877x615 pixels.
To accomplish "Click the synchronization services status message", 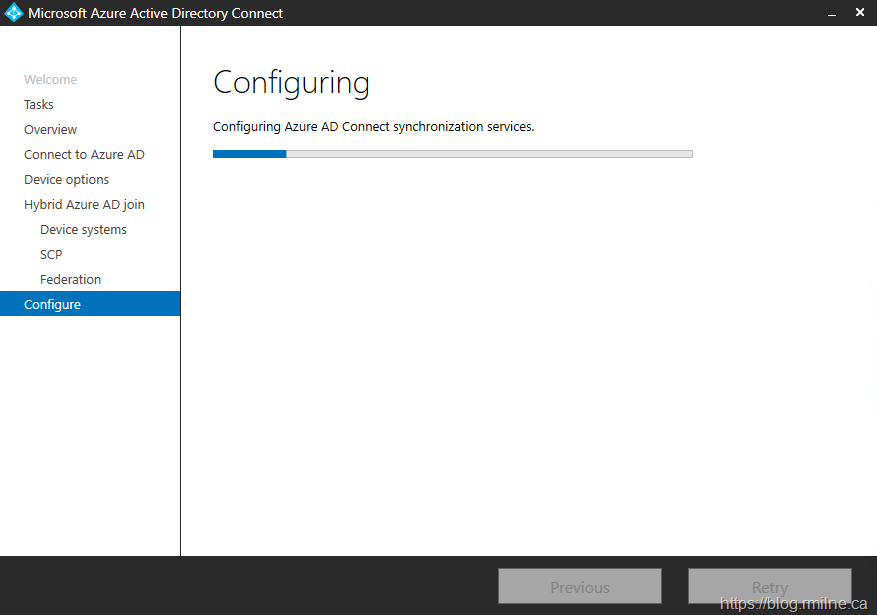I will (373, 127).
